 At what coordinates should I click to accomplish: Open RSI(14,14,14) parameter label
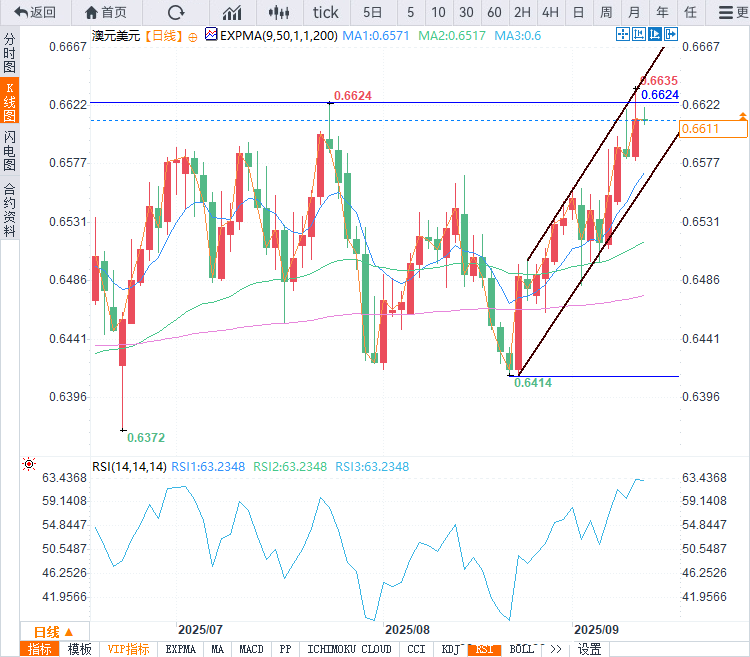[129, 467]
